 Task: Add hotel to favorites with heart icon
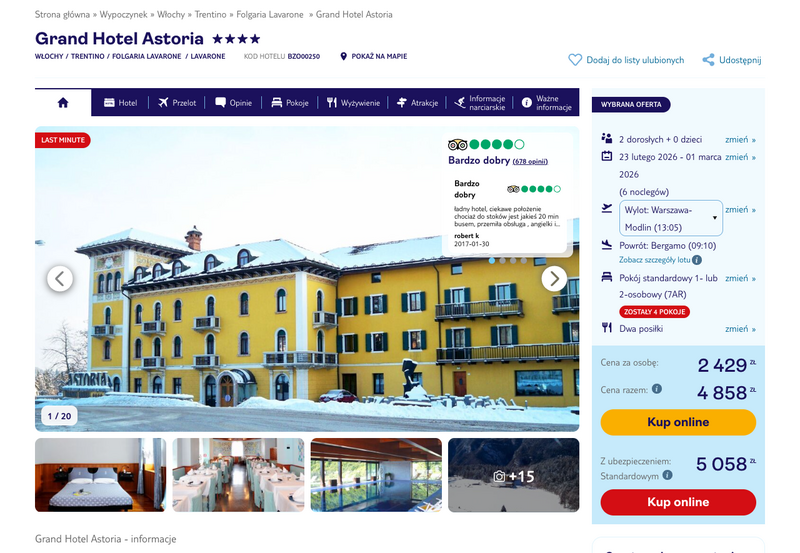click(x=575, y=60)
